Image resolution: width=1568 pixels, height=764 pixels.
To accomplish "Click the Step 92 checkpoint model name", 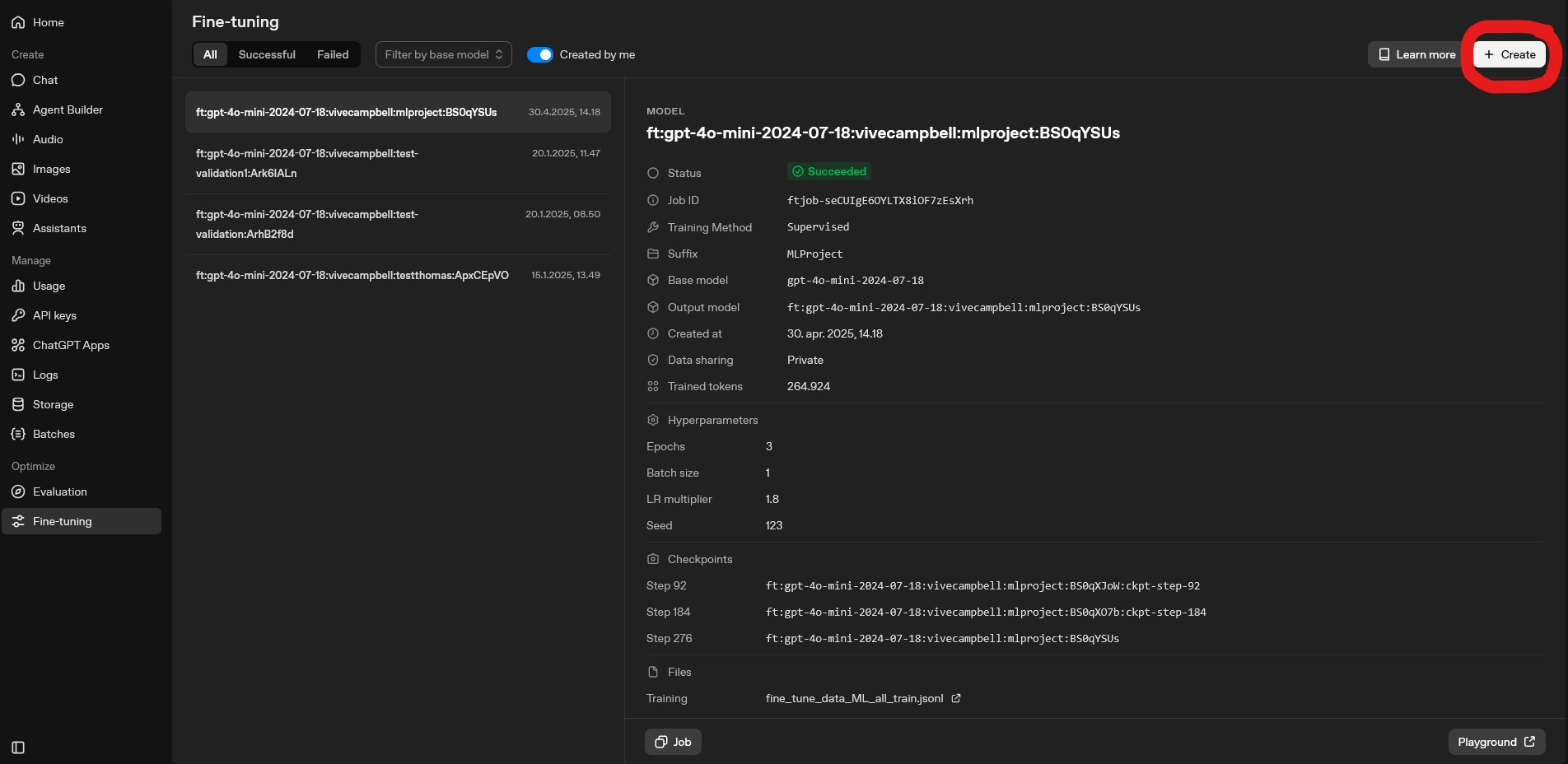I will pos(982,585).
